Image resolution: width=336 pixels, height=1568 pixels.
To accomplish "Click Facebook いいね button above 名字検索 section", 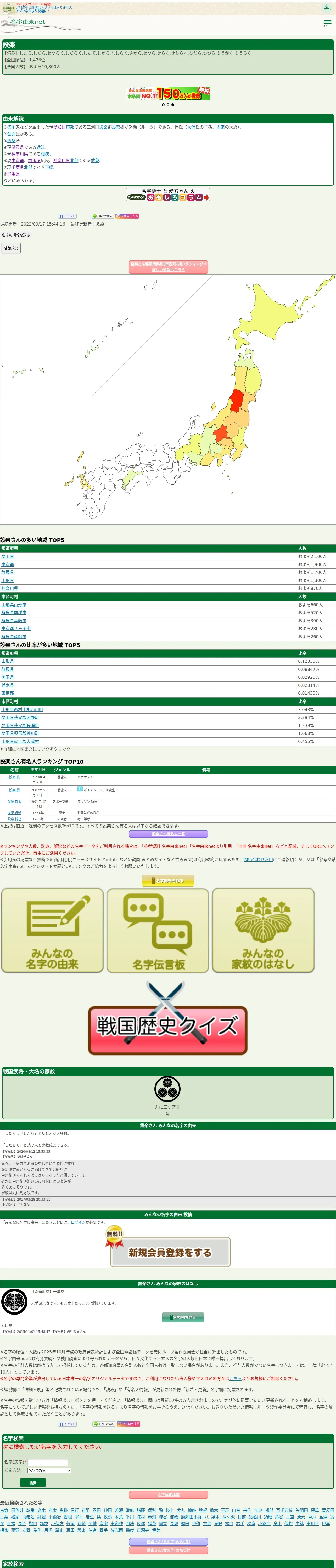I will pyautogui.click(x=67, y=1424).
